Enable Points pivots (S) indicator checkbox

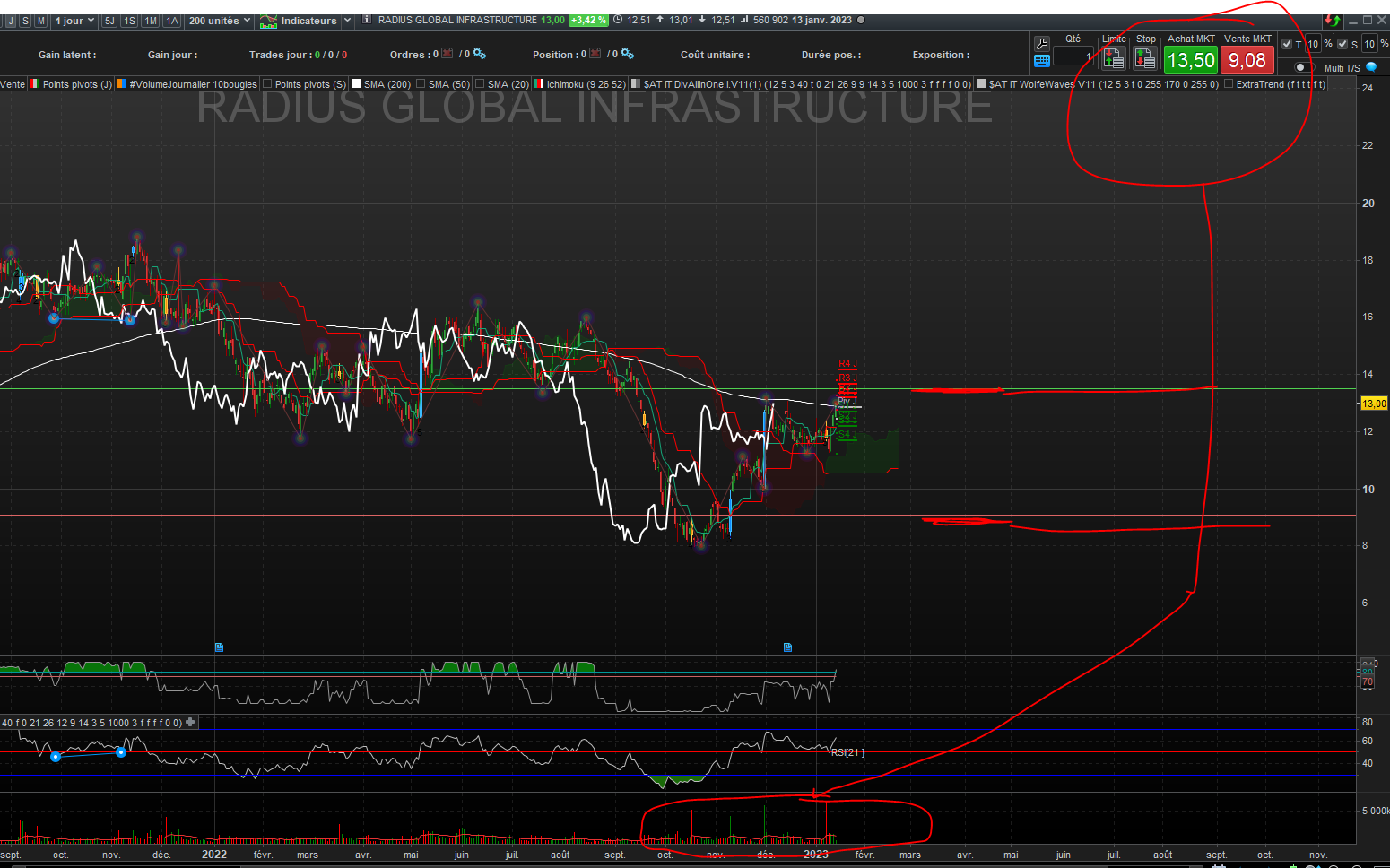(x=267, y=84)
